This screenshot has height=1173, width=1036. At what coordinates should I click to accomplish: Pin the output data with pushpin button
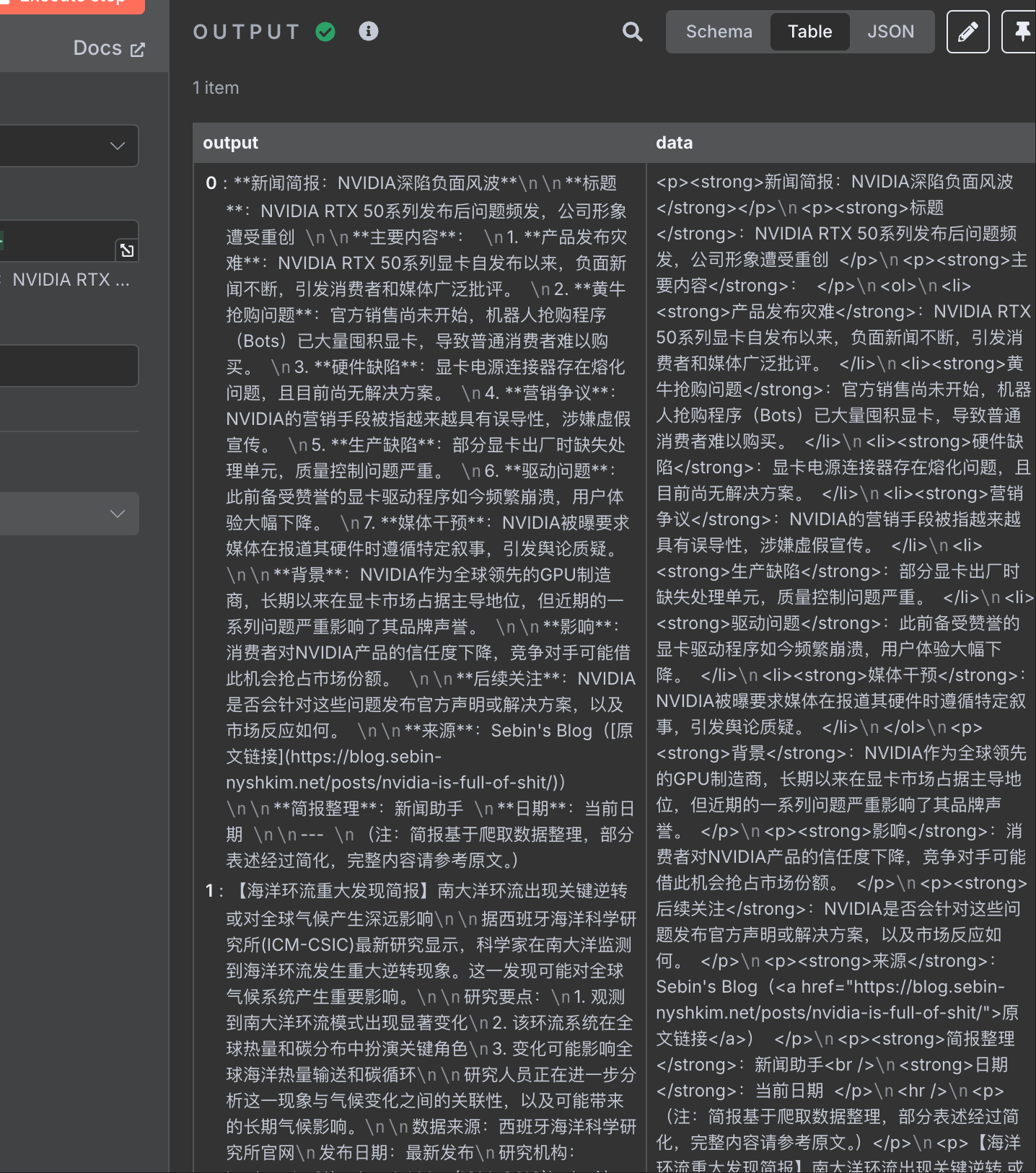[1020, 32]
